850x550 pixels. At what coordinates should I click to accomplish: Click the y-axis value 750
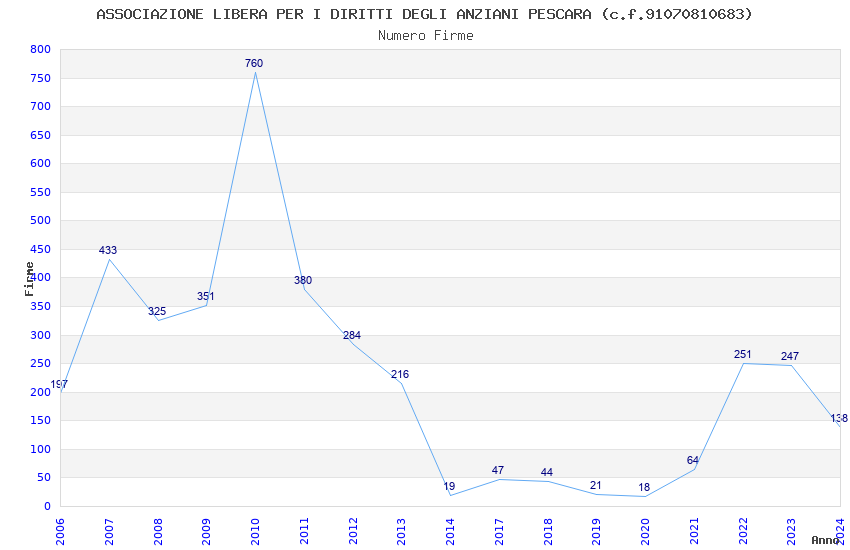[x=41, y=78]
